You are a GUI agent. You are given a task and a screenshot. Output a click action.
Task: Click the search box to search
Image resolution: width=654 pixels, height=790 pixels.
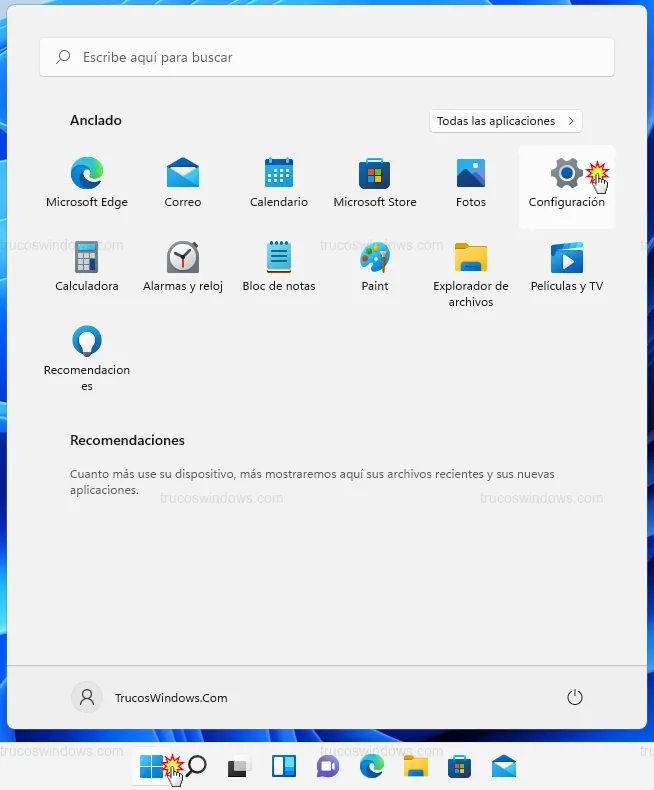(x=327, y=58)
